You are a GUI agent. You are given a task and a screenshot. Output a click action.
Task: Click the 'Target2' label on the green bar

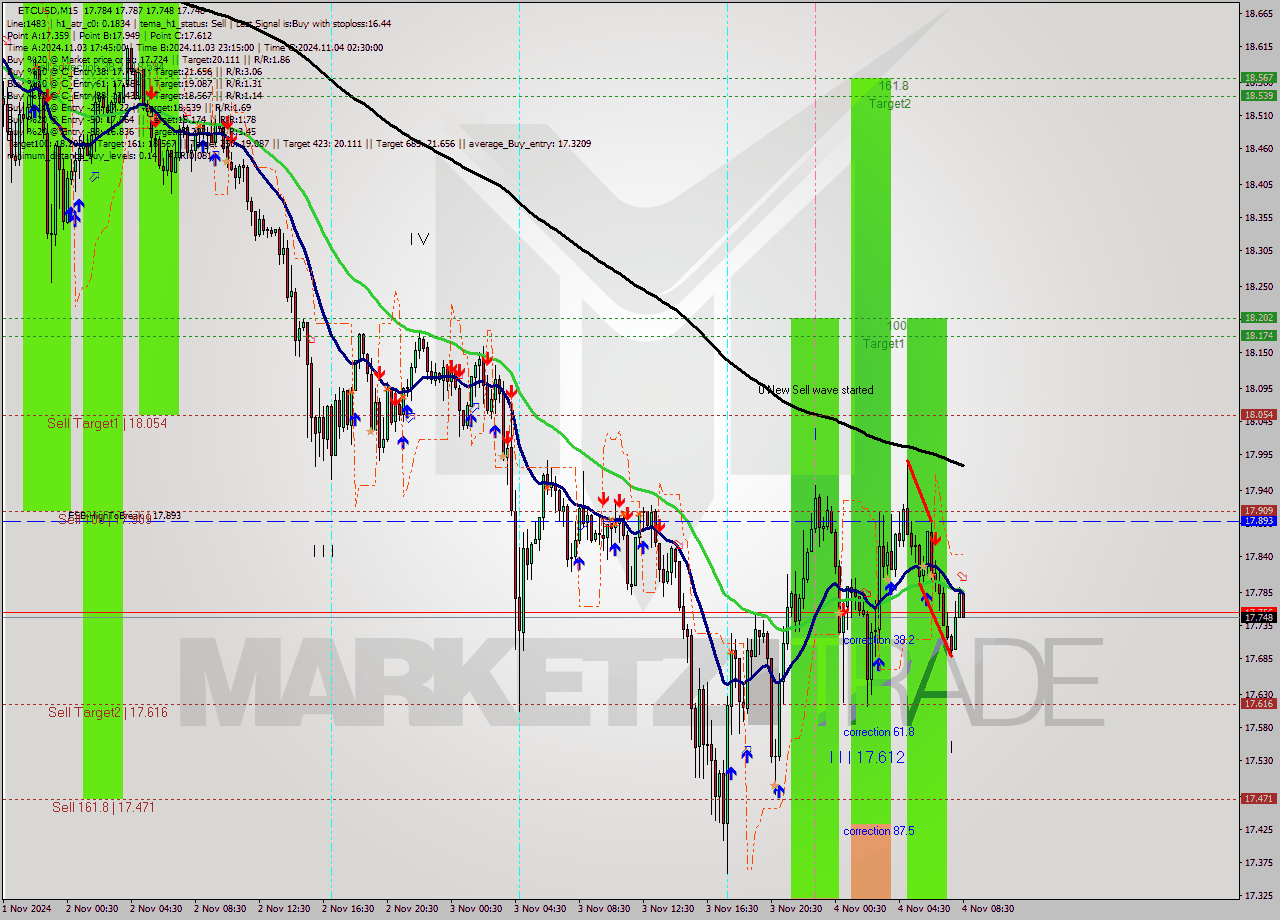tap(889, 104)
